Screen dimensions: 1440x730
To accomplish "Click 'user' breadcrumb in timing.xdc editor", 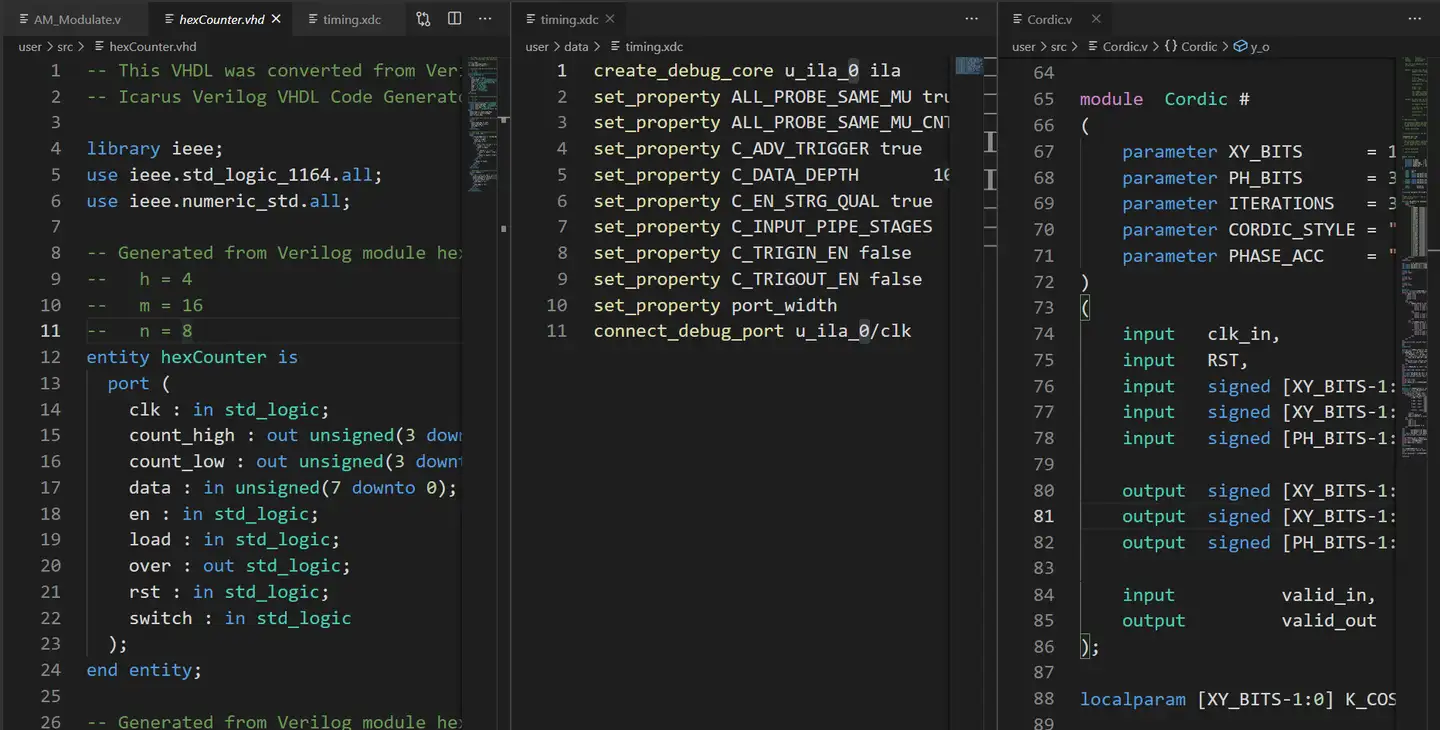I will (537, 46).
